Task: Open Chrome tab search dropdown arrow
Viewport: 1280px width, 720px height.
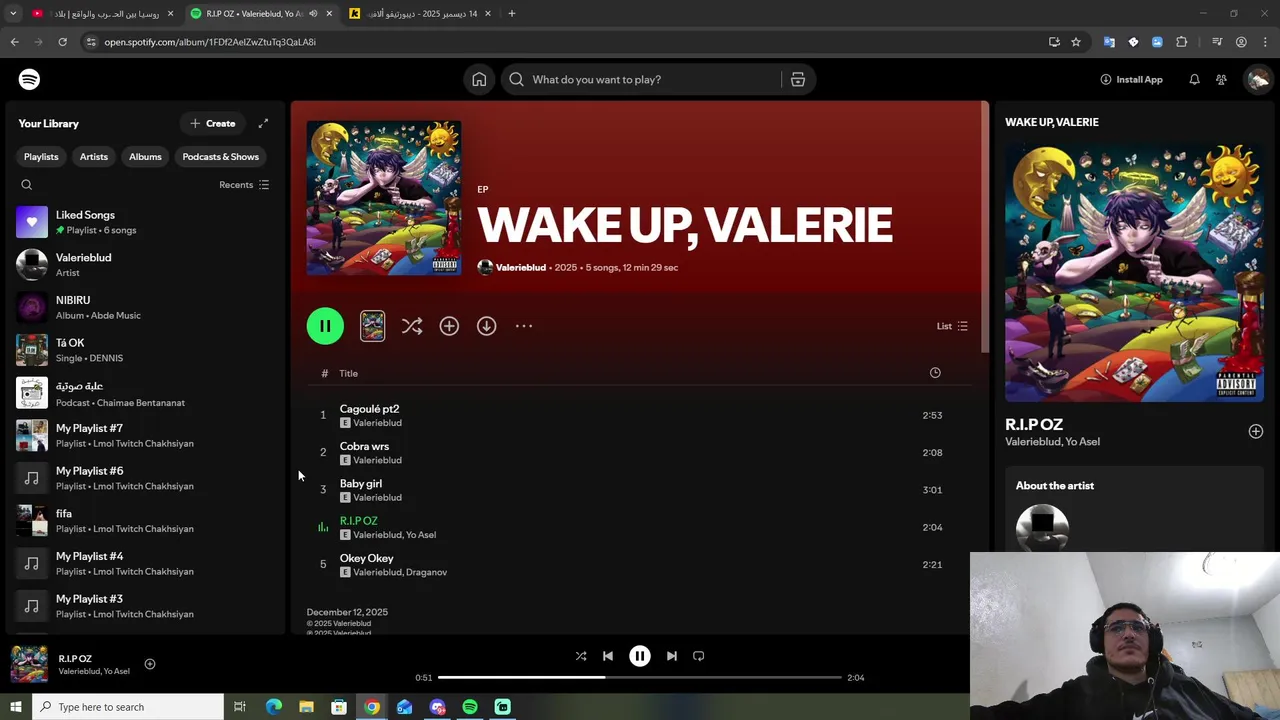Action: point(13,14)
